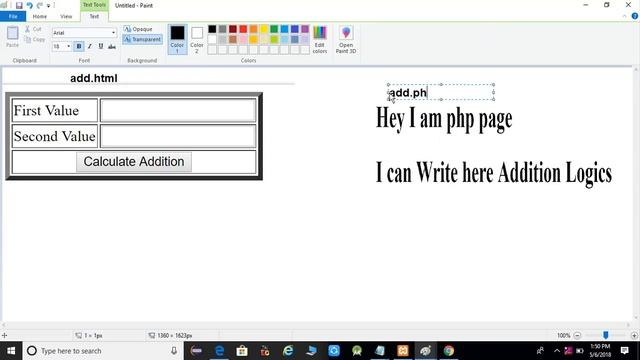Pick the green palette swatch

click(274, 29)
